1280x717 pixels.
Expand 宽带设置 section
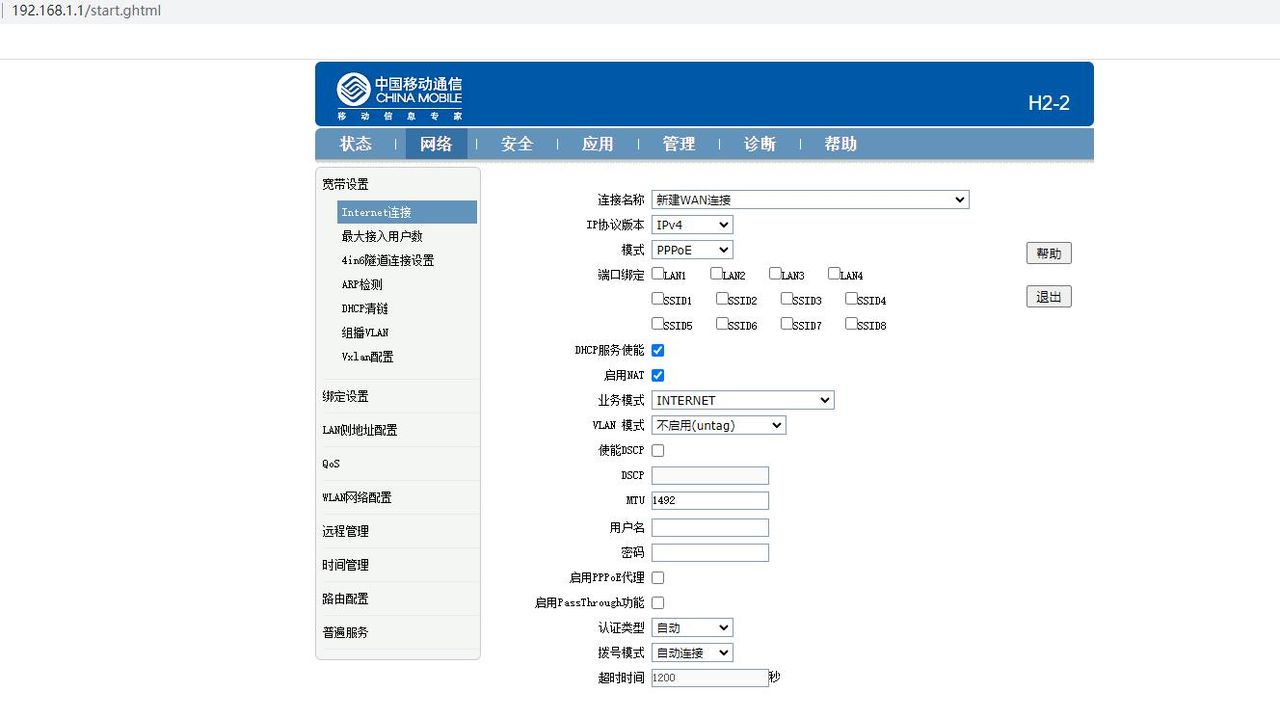[x=345, y=184]
